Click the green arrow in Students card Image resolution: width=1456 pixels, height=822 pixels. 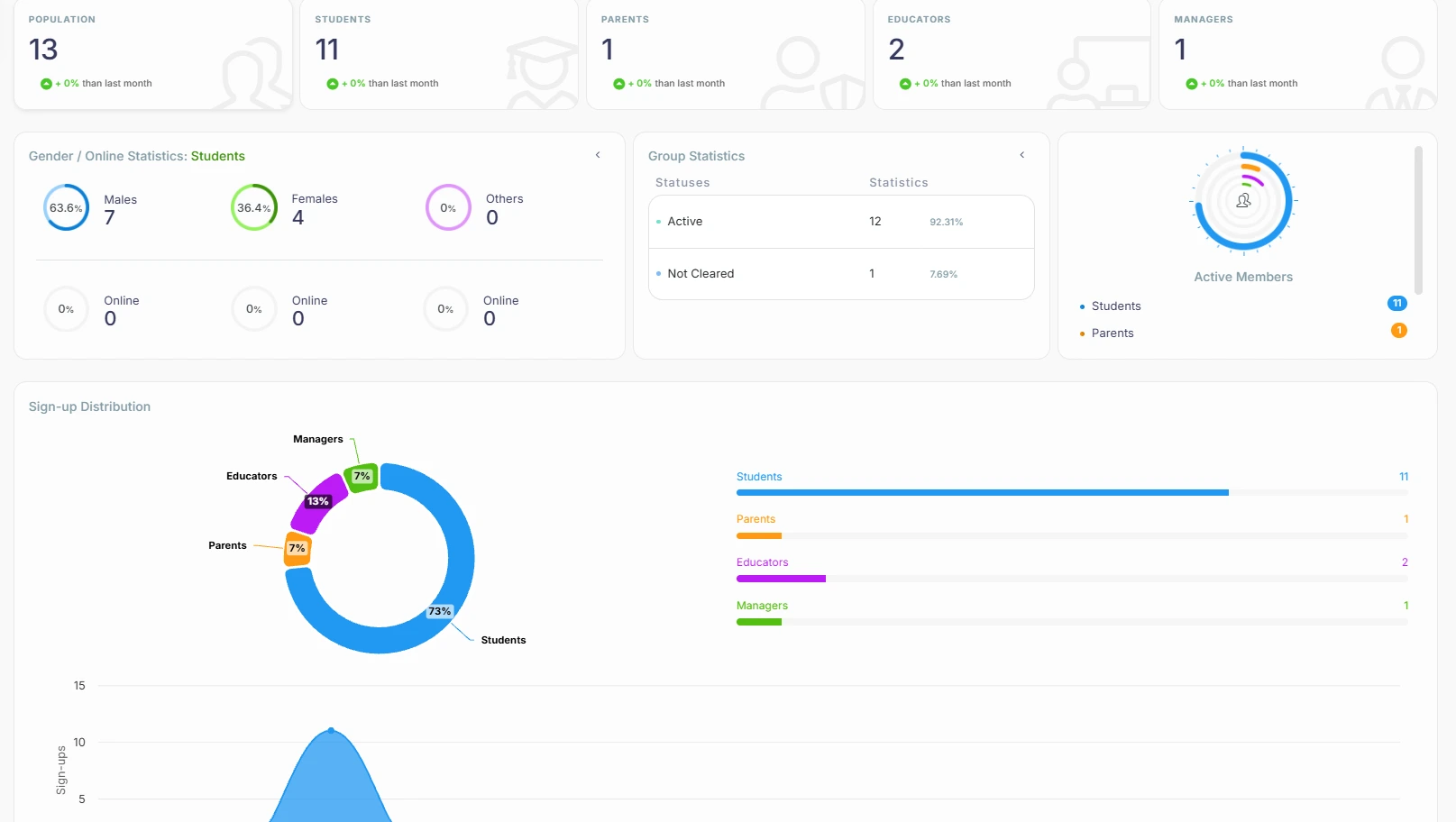coord(333,84)
